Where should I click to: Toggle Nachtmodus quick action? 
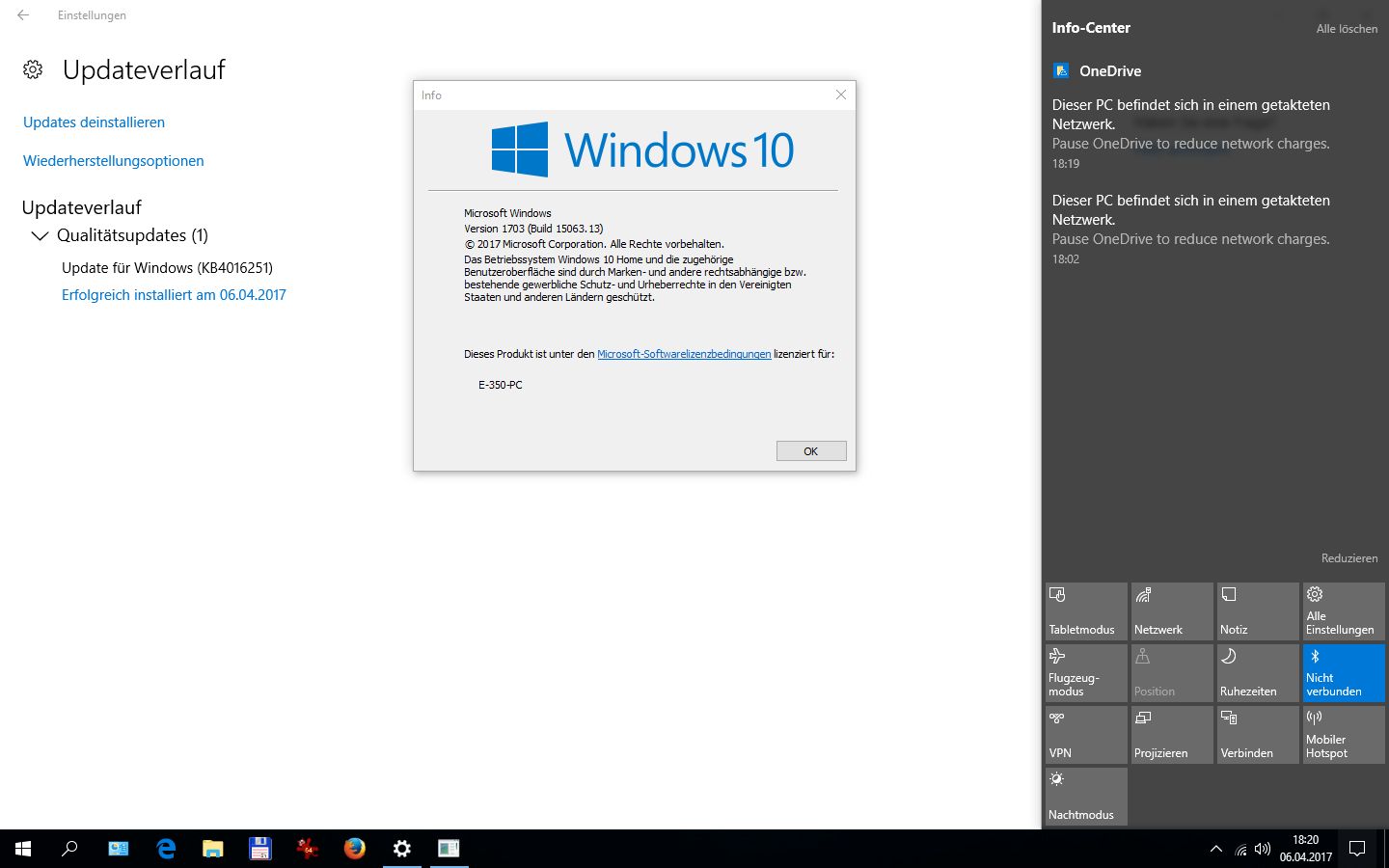pos(1086,796)
